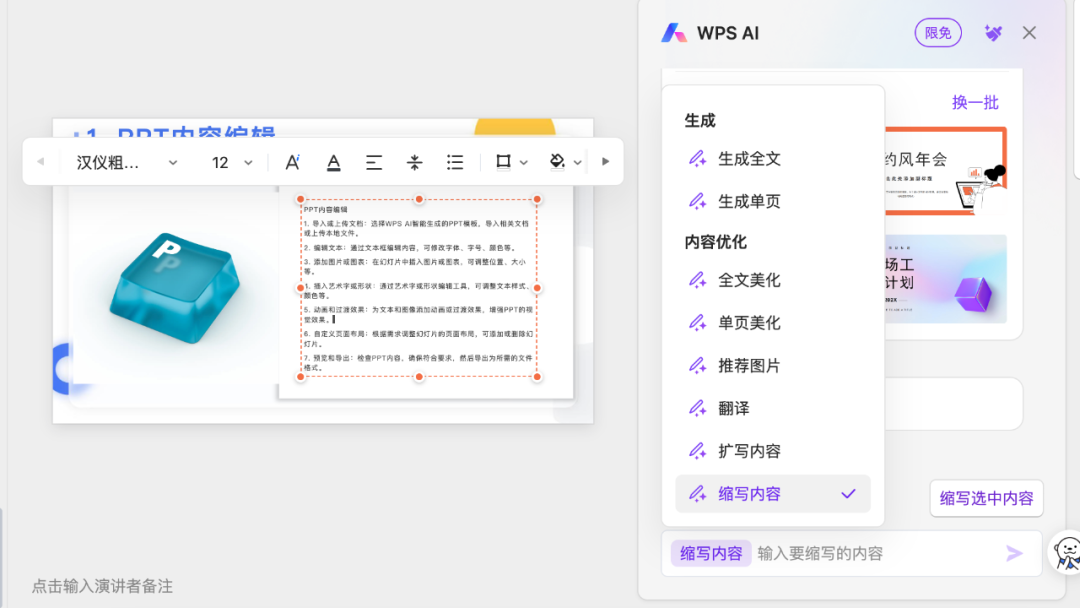Click the handshake feedback icon in WPS AI
The height and width of the screenshot is (608, 1080).
point(993,33)
